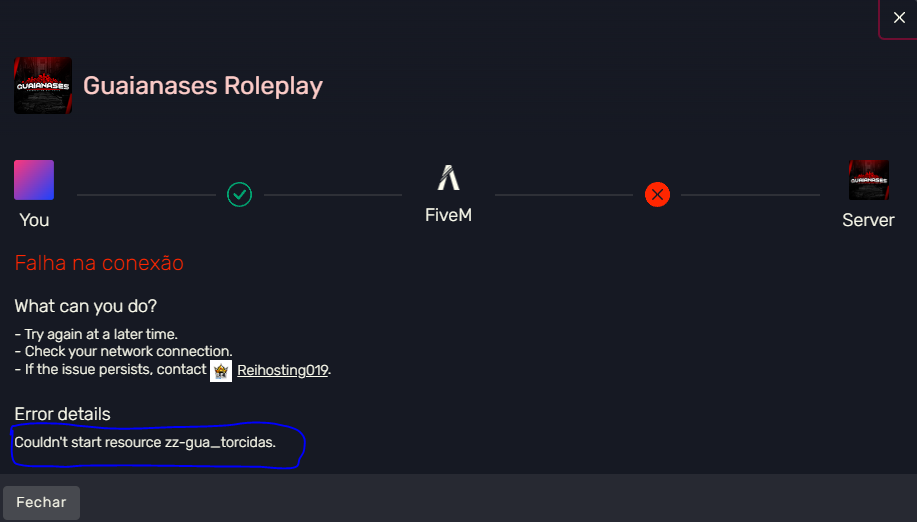Viewport: 917px width, 522px height.
Task: Click the 'Server' label text
Action: click(868, 220)
